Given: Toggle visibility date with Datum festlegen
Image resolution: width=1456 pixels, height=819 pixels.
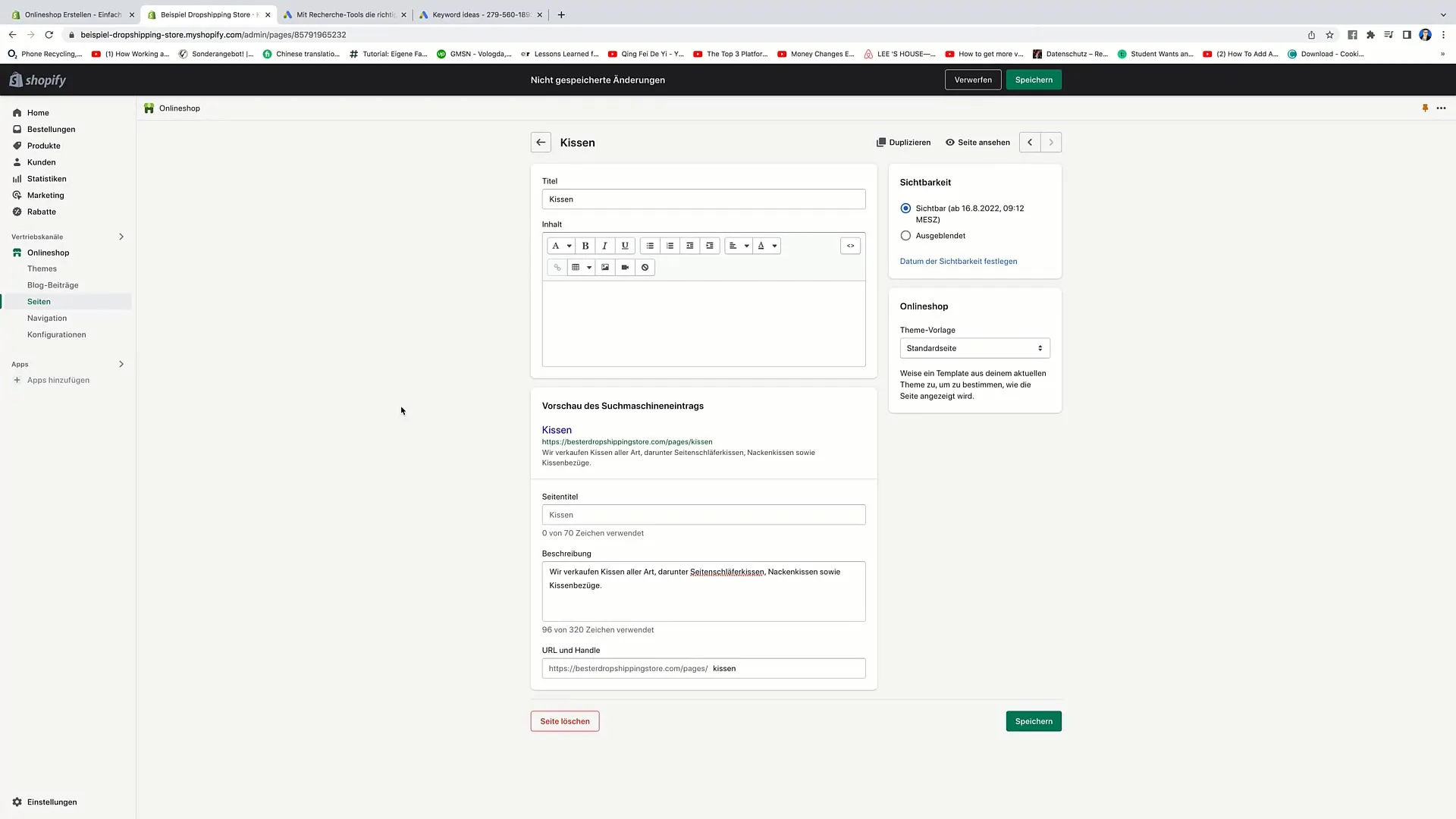Looking at the screenshot, I should click(958, 261).
